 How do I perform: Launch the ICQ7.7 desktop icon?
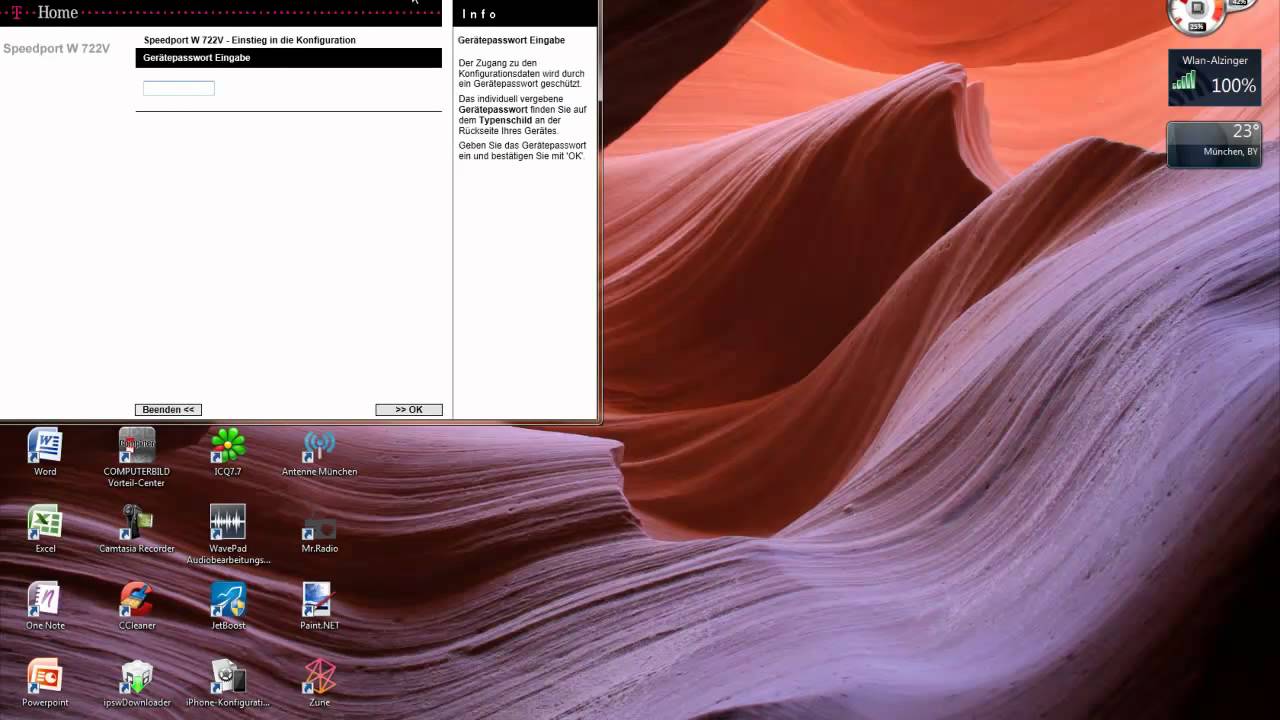pos(228,452)
